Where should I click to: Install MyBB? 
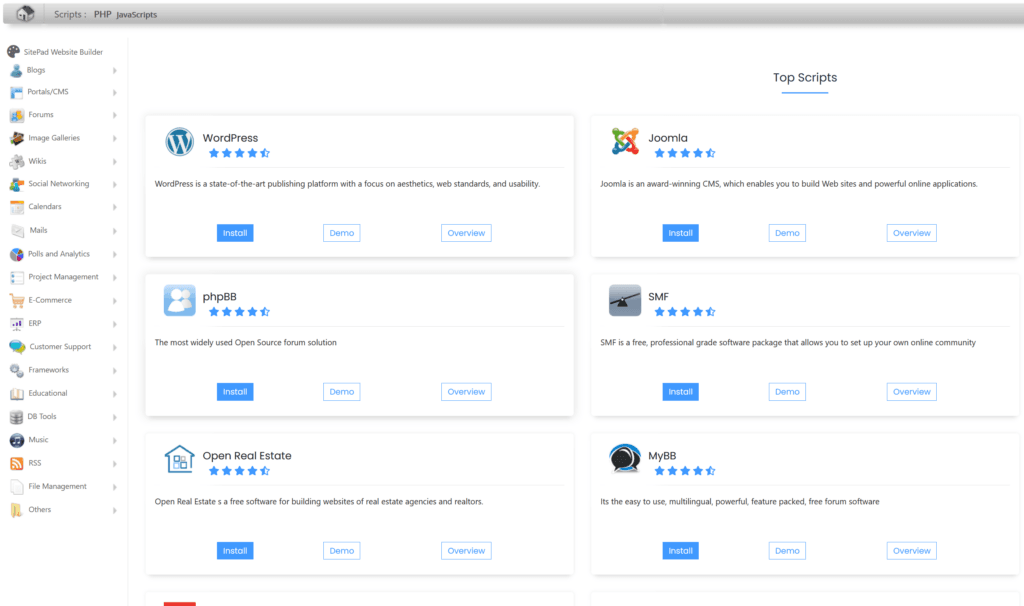[680, 550]
